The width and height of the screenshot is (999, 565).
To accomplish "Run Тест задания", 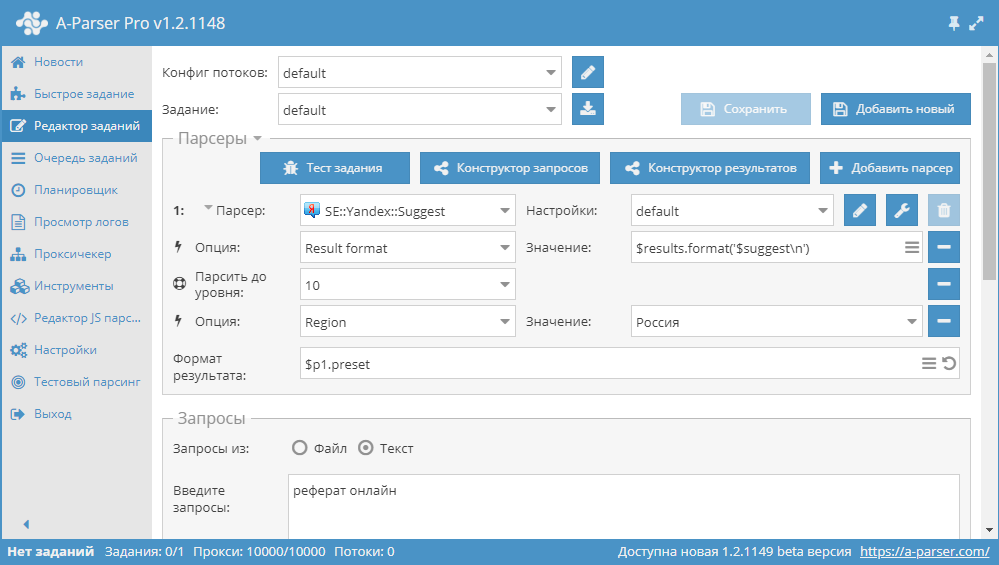I will coord(334,168).
